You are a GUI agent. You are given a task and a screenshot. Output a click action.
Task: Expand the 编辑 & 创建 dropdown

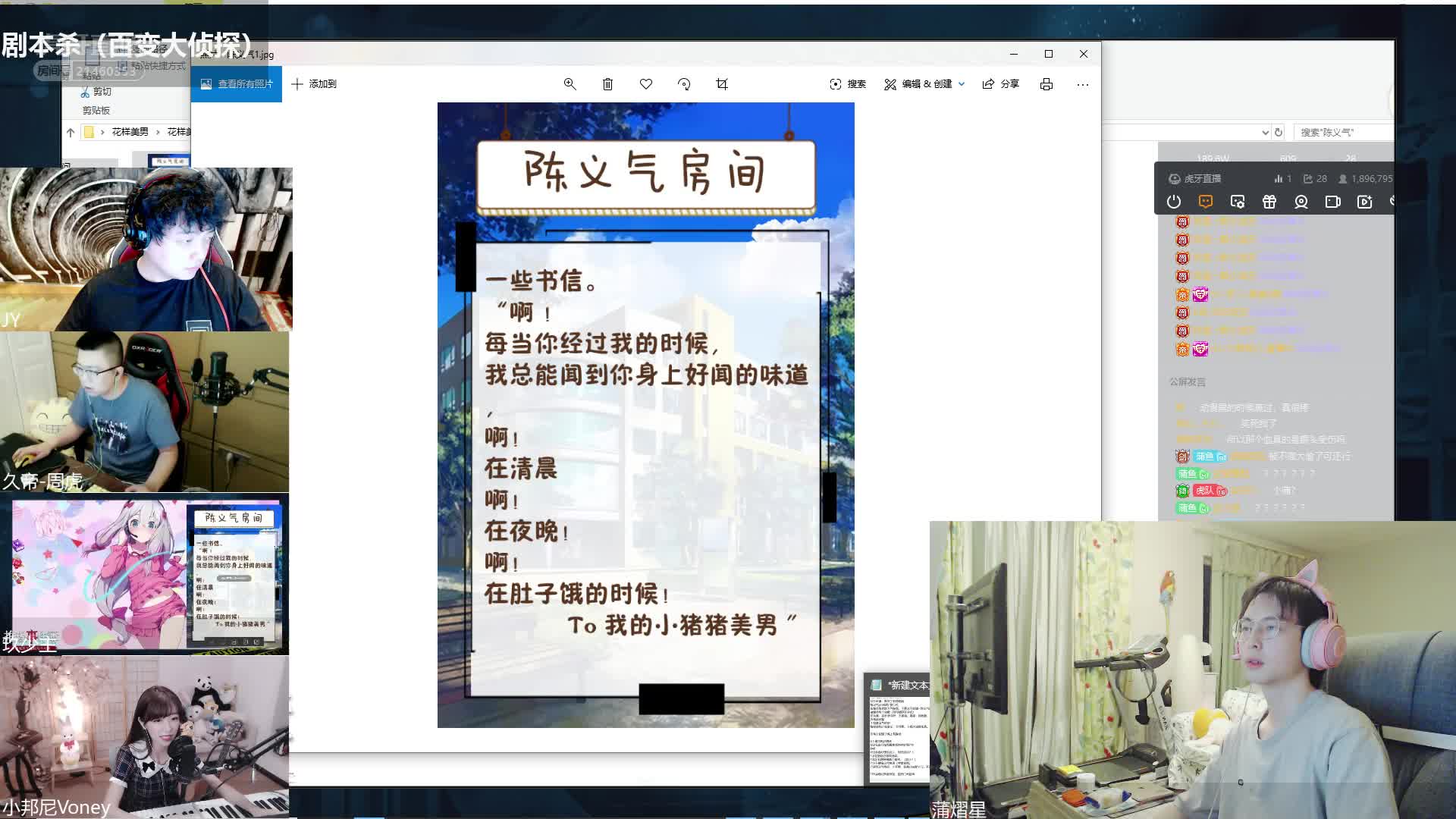coord(960,84)
